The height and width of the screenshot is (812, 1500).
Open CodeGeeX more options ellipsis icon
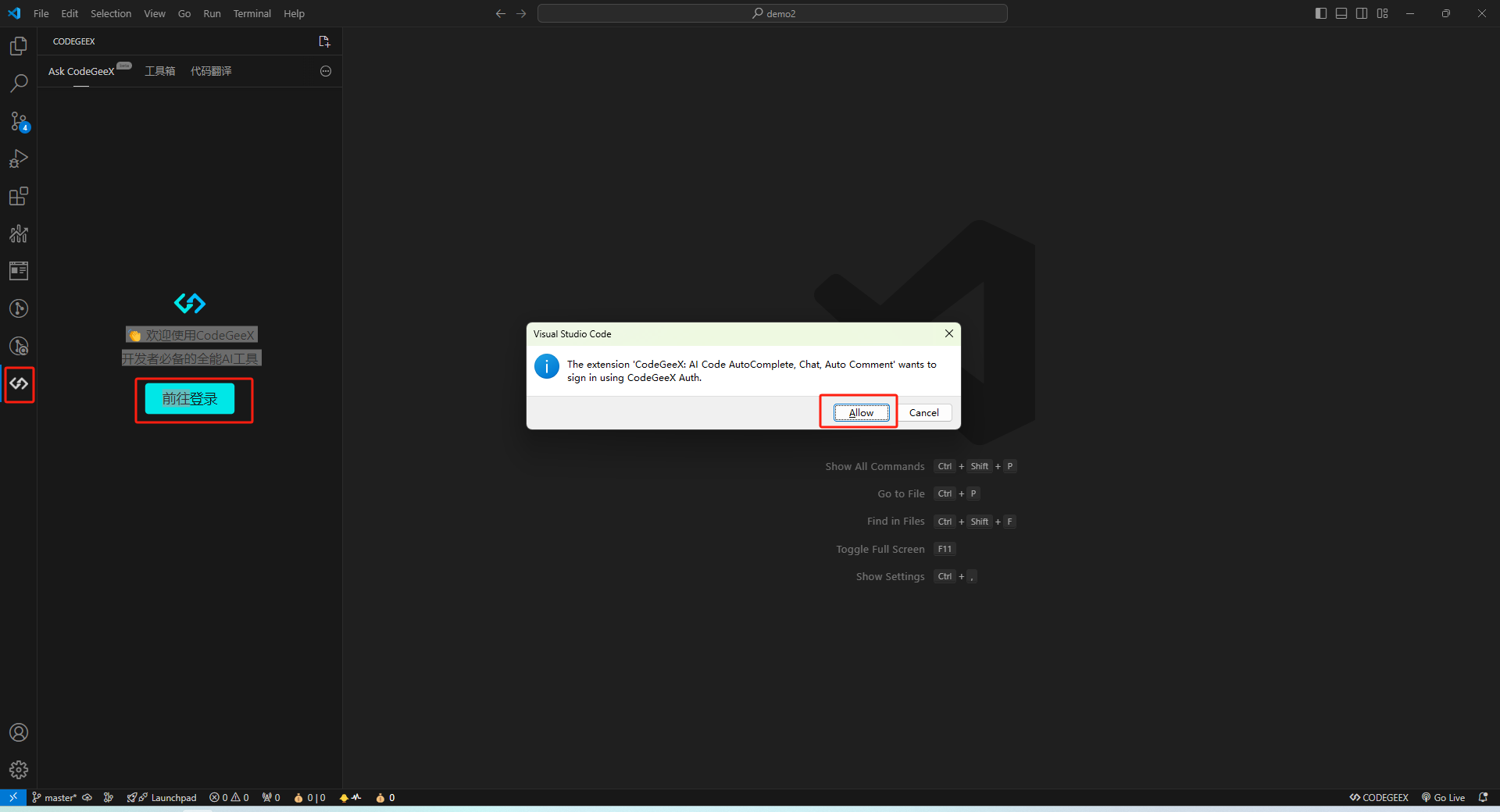(x=326, y=71)
